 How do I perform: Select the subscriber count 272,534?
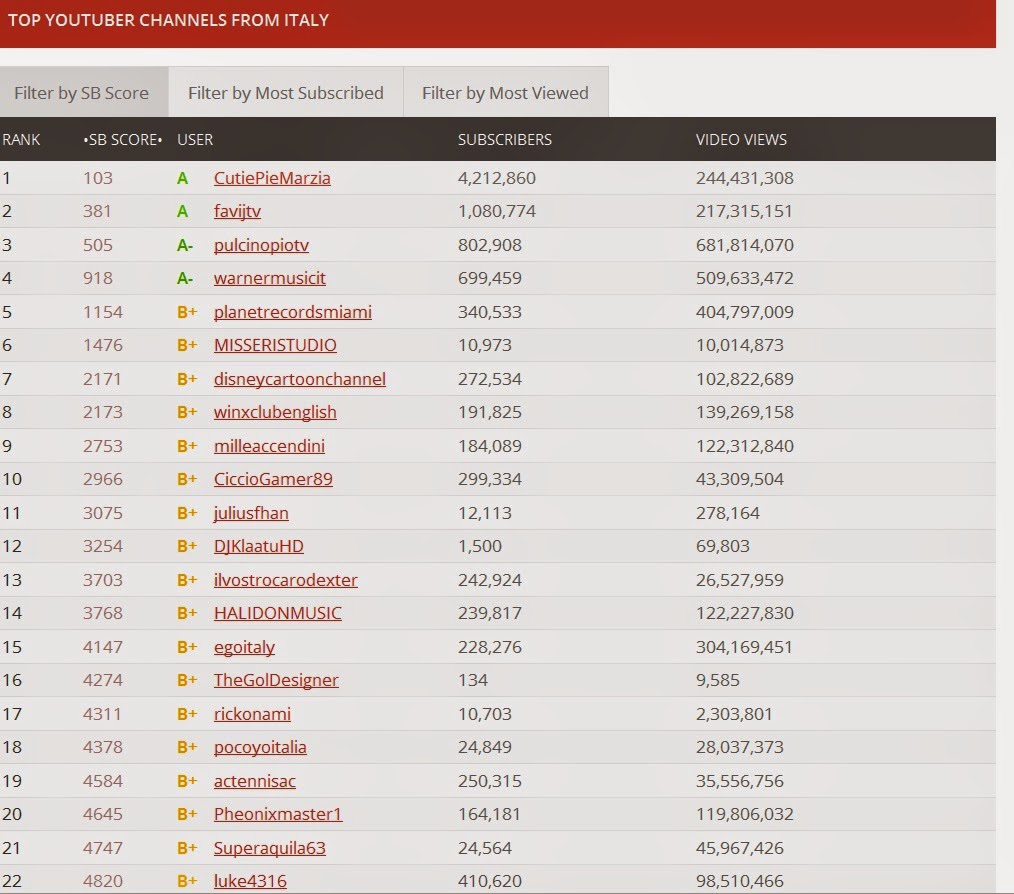pyautogui.click(x=490, y=379)
